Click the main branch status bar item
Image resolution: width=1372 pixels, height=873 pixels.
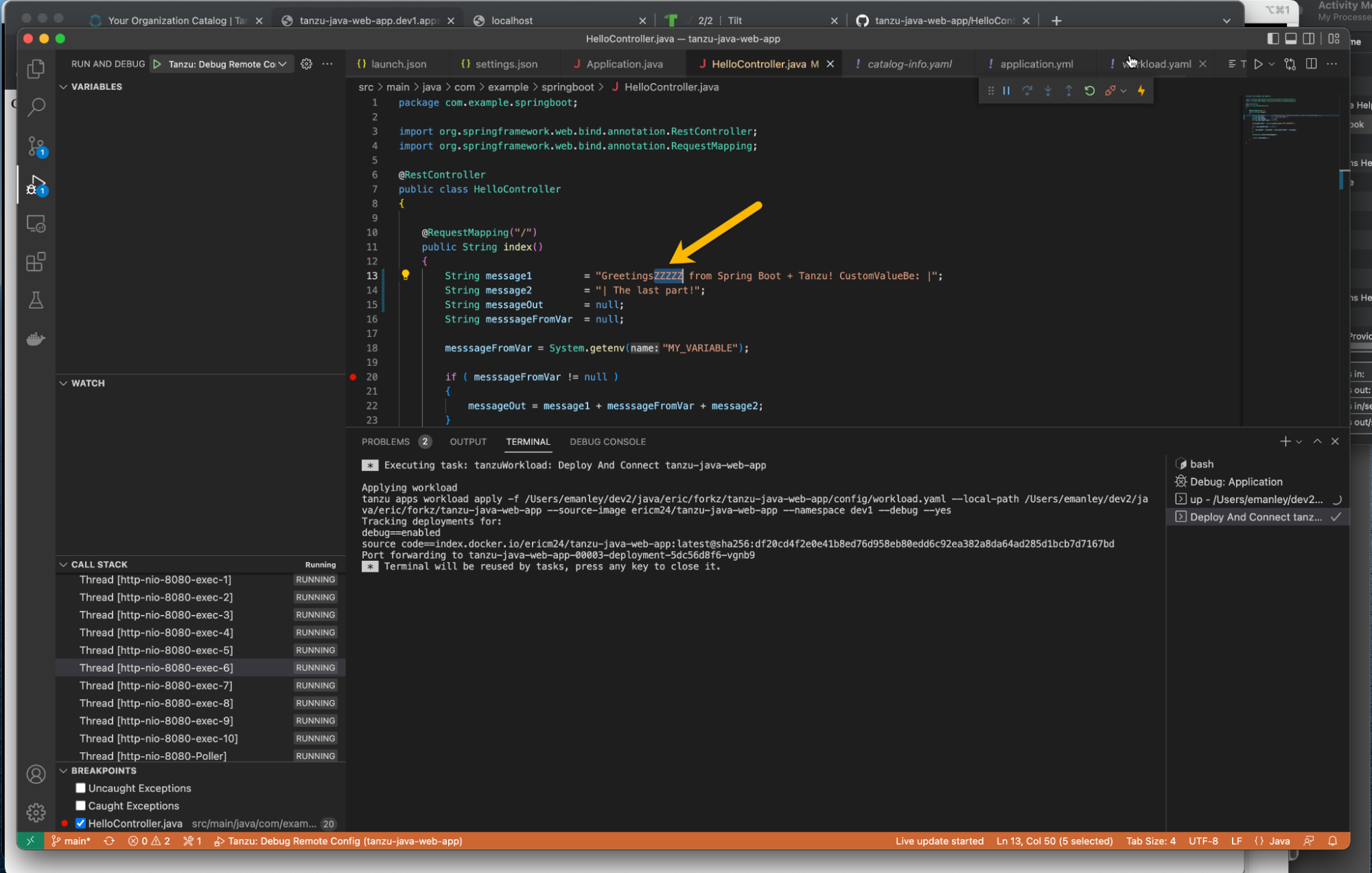(x=71, y=841)
